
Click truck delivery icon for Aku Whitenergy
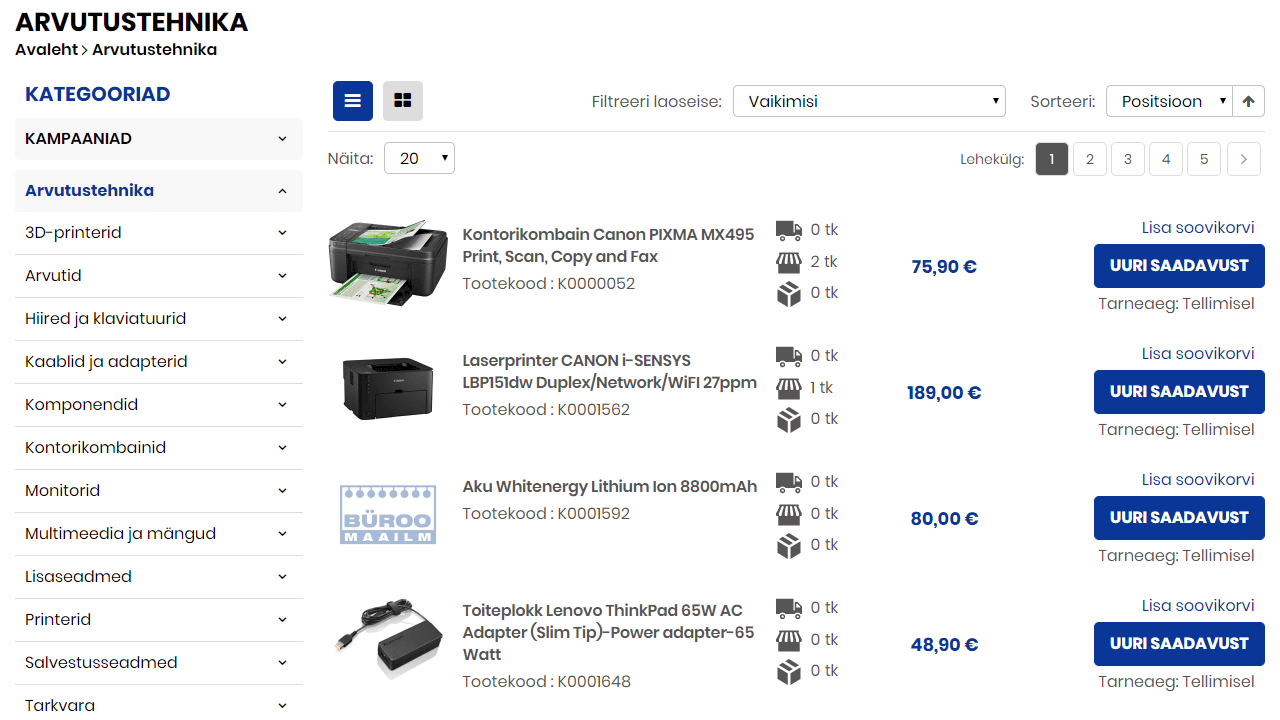point(789,483)
